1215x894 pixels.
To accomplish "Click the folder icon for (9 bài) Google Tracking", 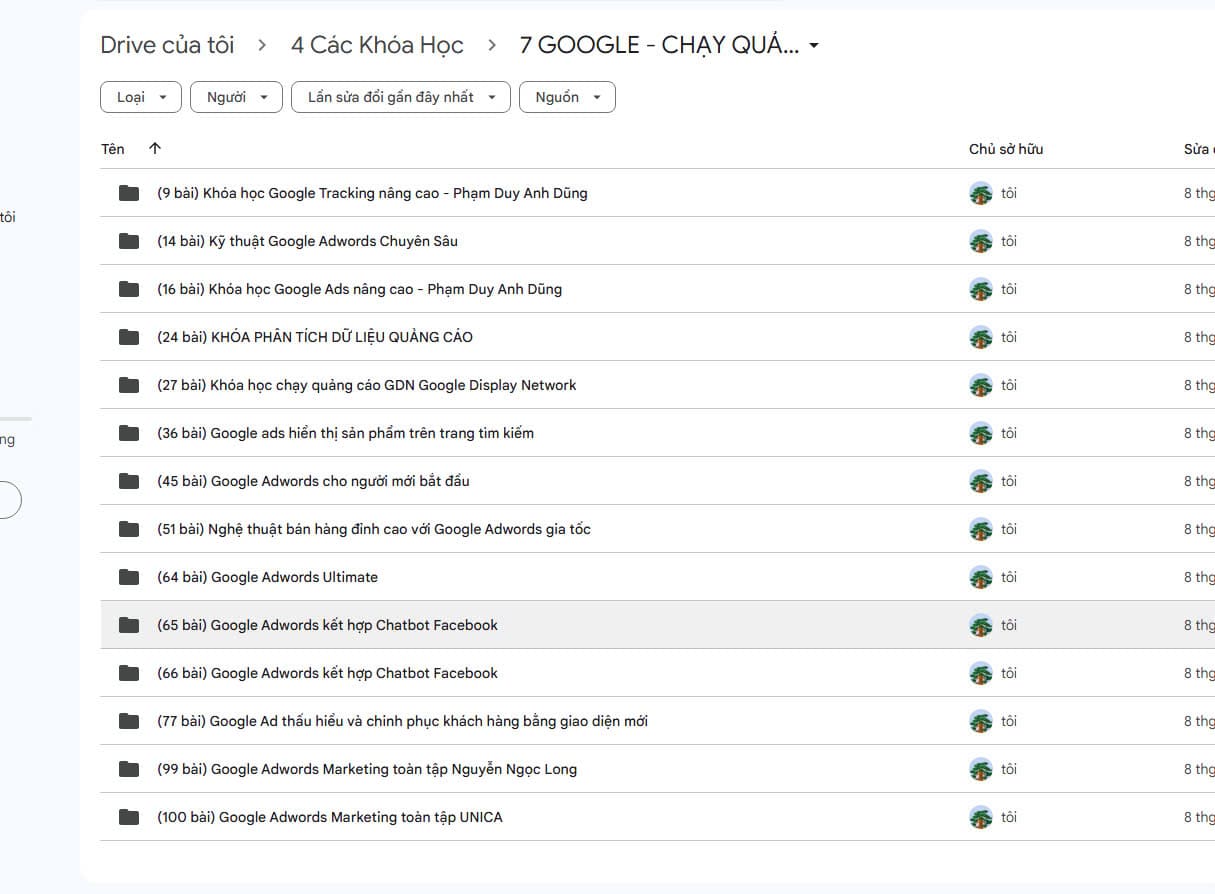I will coord(129,193).
